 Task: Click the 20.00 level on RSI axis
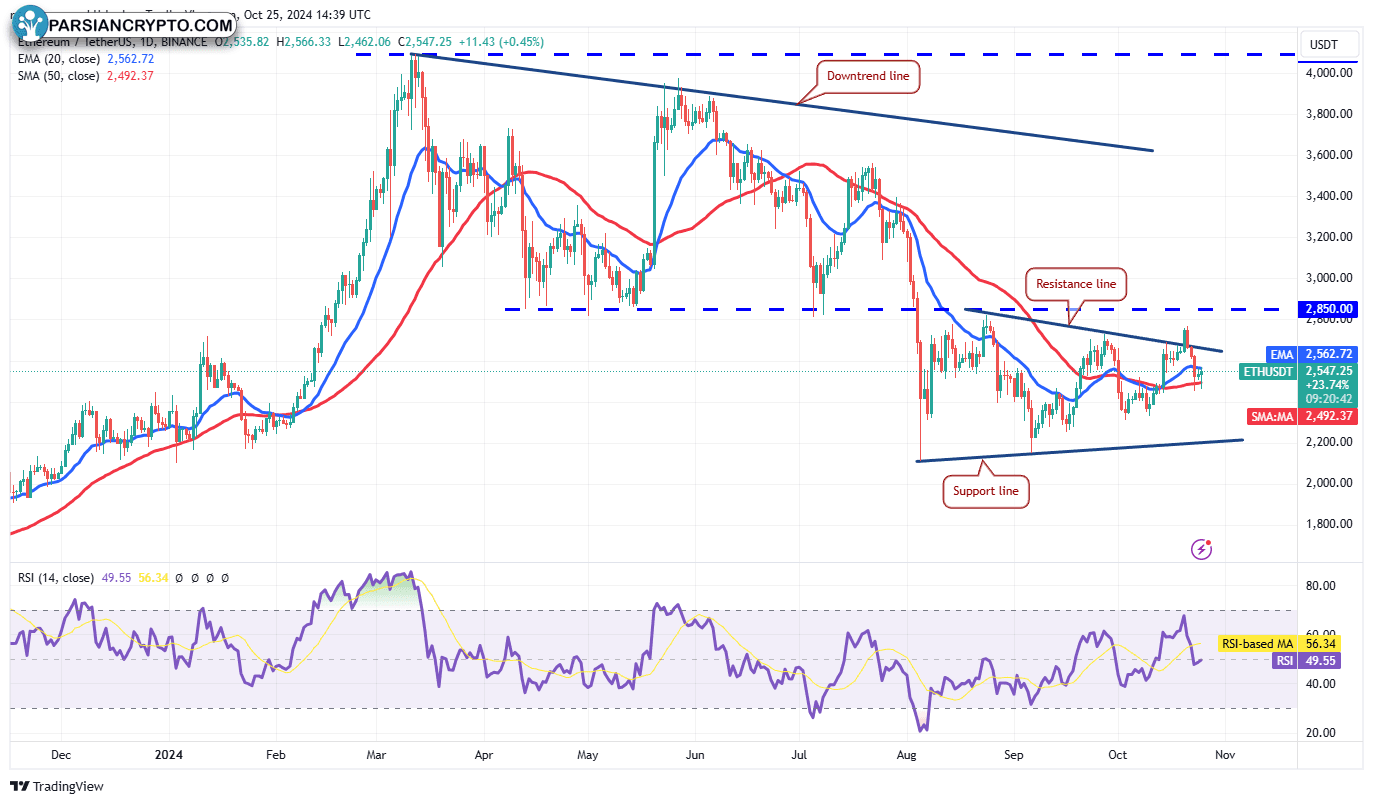coord(1319,733)
